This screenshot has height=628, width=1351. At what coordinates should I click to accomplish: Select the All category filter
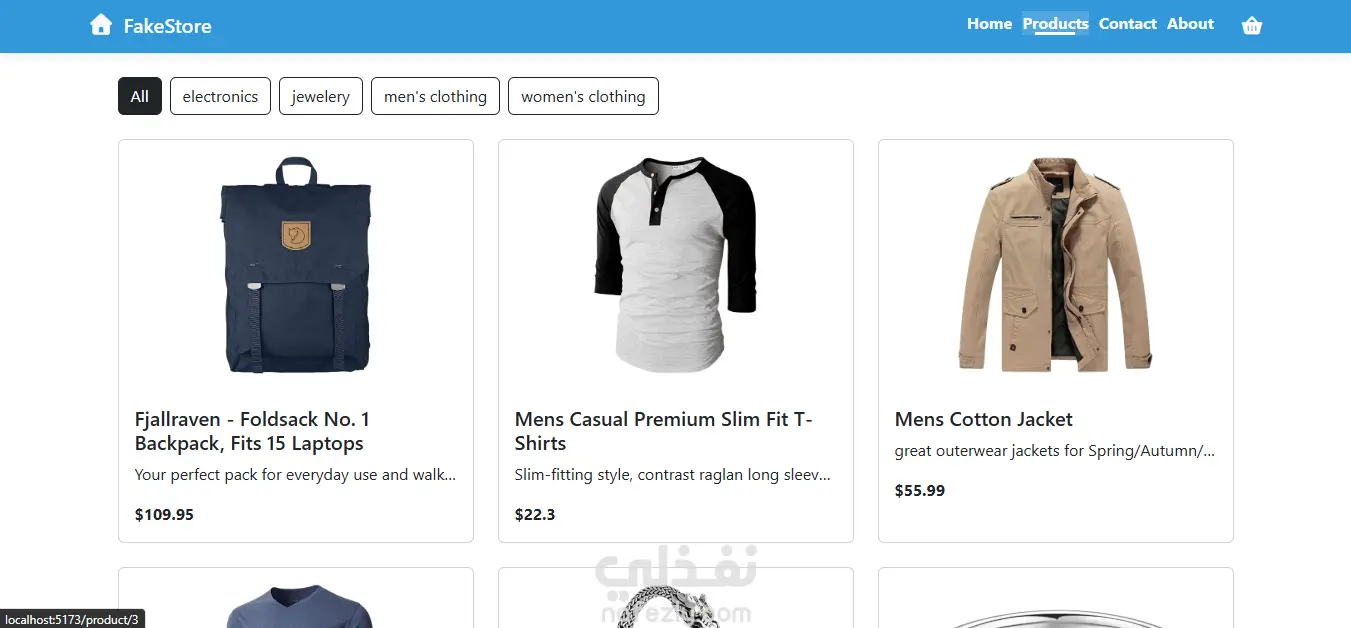tap(140, 96)
